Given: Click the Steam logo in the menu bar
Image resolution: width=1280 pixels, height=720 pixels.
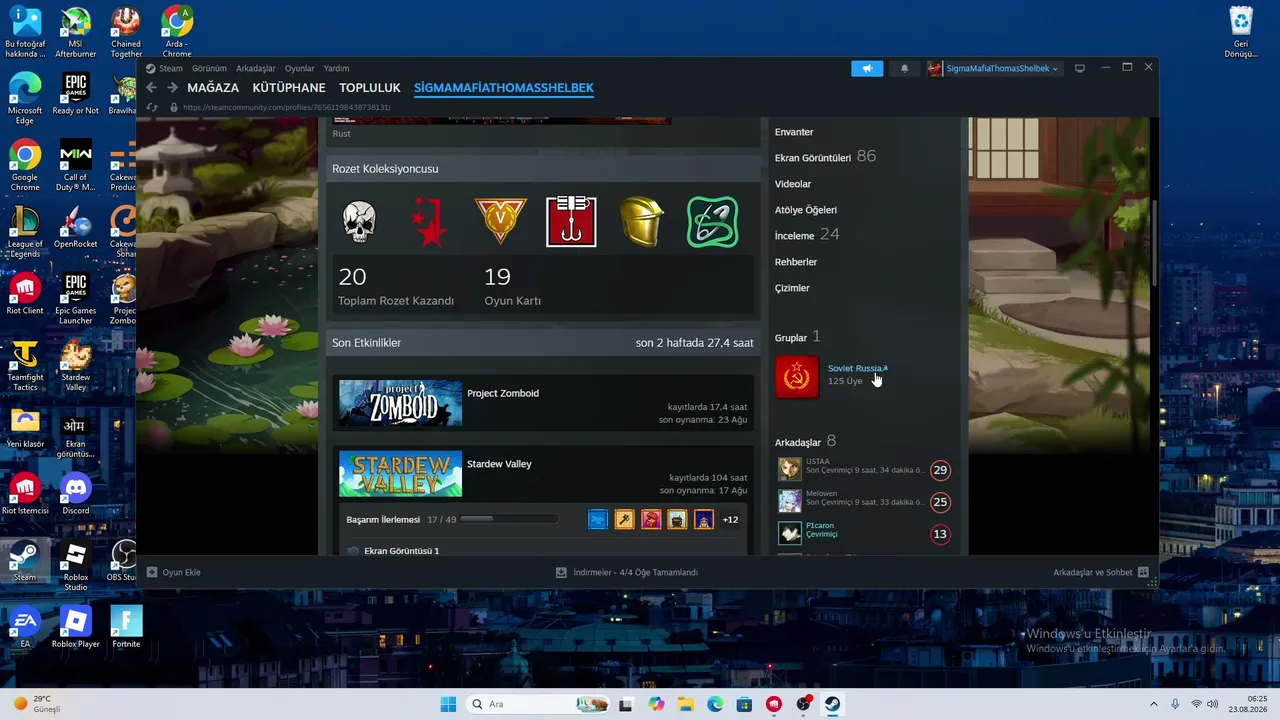Looking at the screenshot, I should (x=151, y=68).
